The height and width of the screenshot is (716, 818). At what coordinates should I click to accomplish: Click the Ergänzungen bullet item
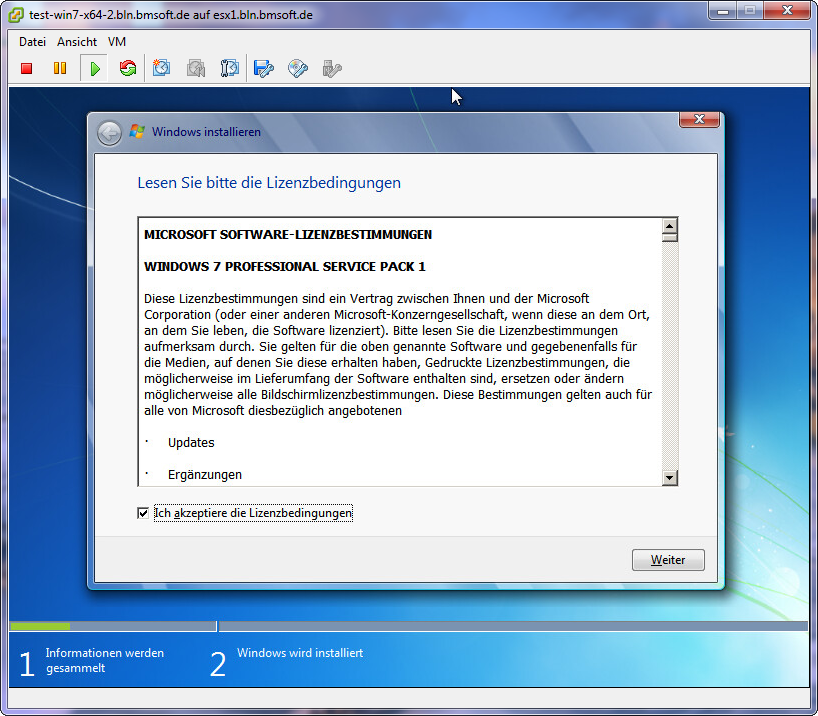pyautogui.click(x=204, y=475)
